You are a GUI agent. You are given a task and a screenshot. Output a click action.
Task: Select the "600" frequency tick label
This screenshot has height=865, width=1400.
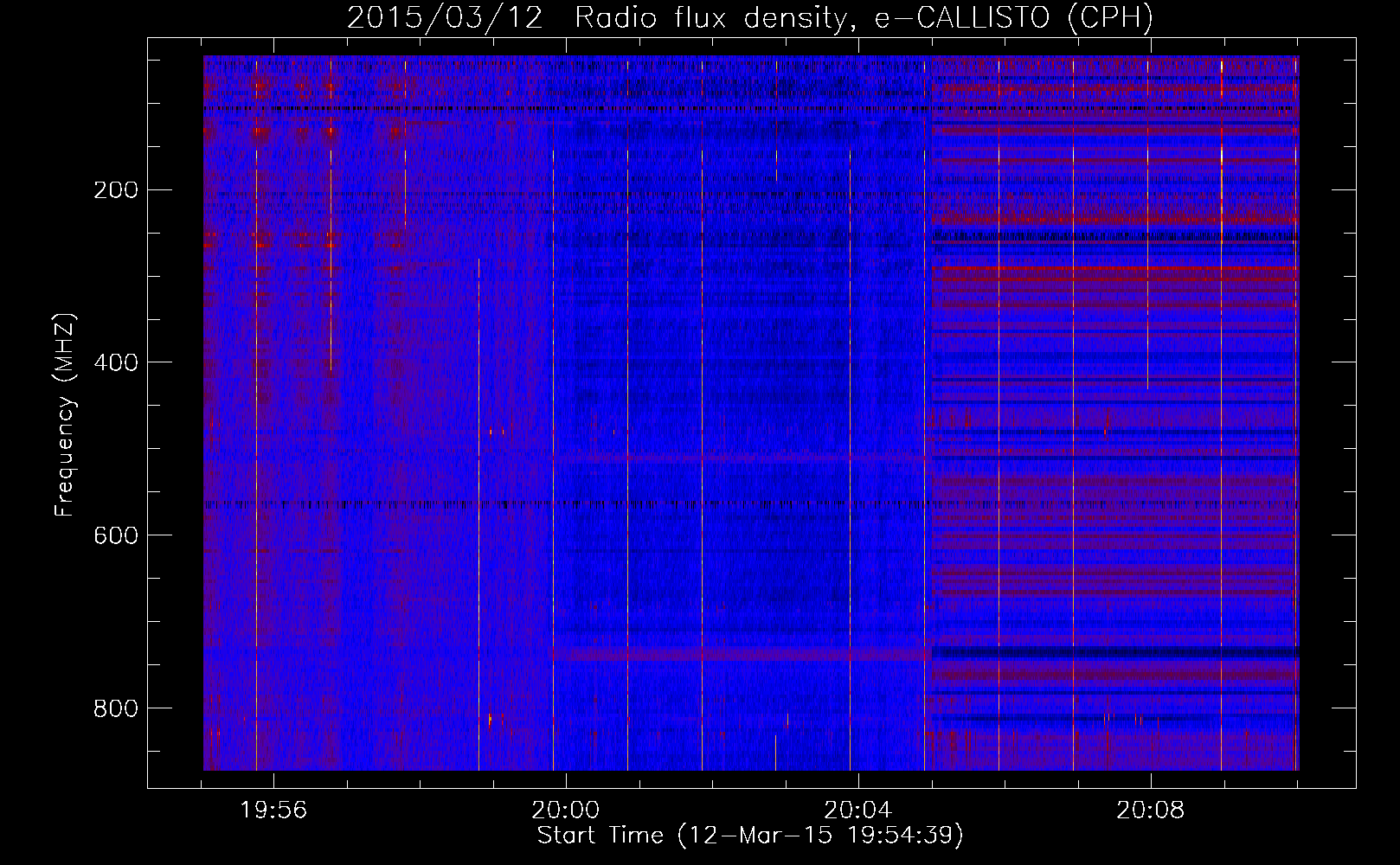click(x=116, y=535)
